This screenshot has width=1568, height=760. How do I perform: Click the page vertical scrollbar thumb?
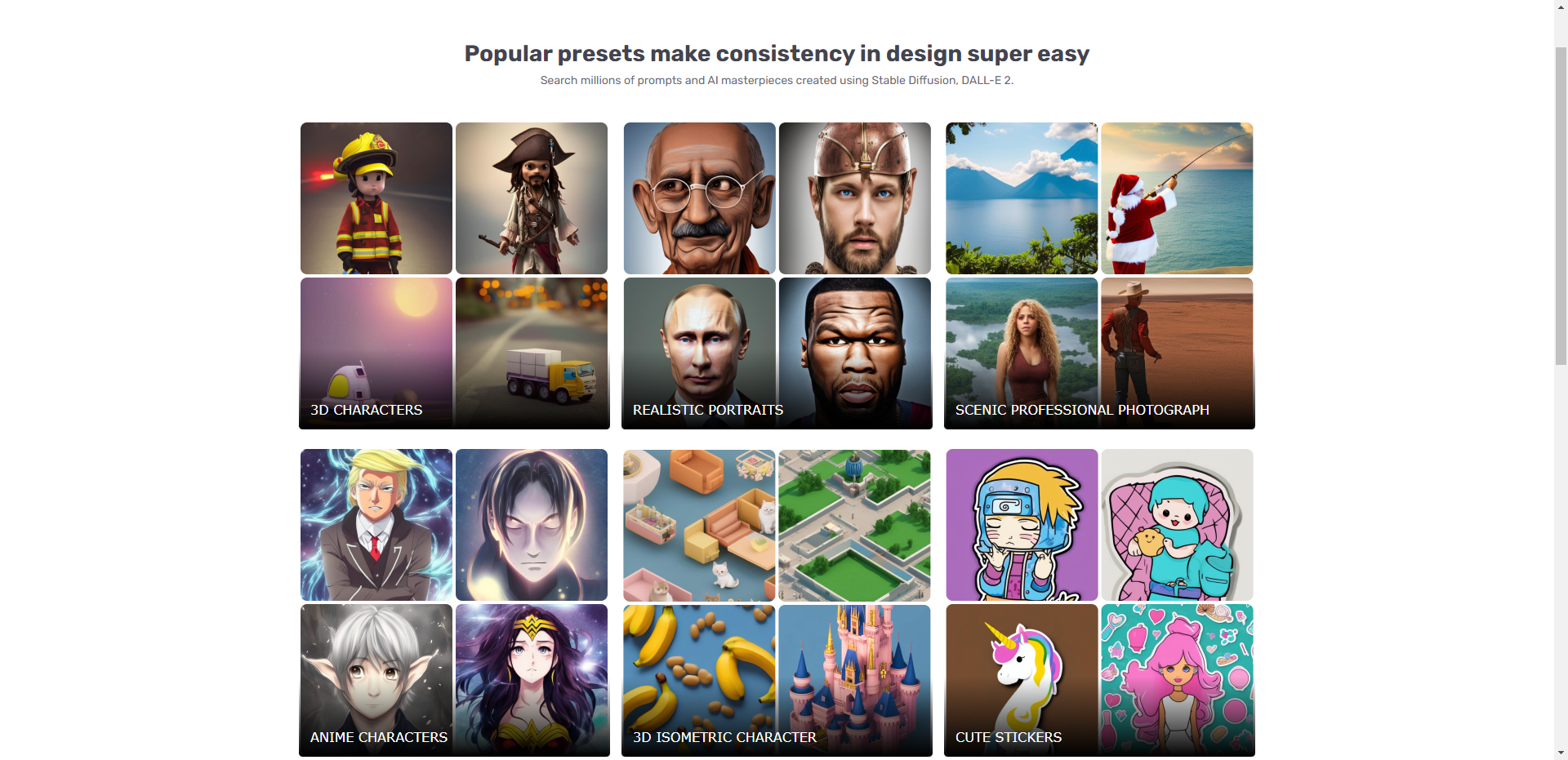[x=1561, y=206]
